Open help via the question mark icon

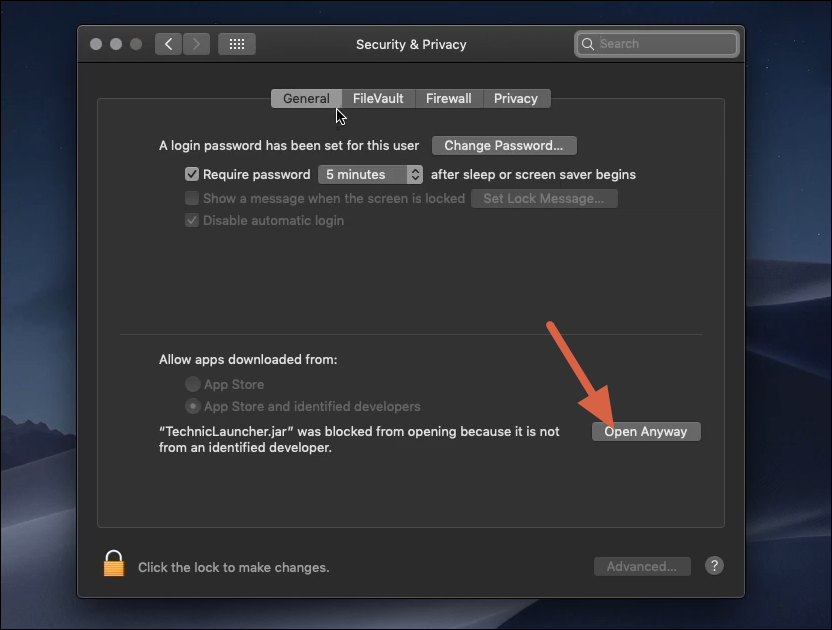tap(714, 566)
